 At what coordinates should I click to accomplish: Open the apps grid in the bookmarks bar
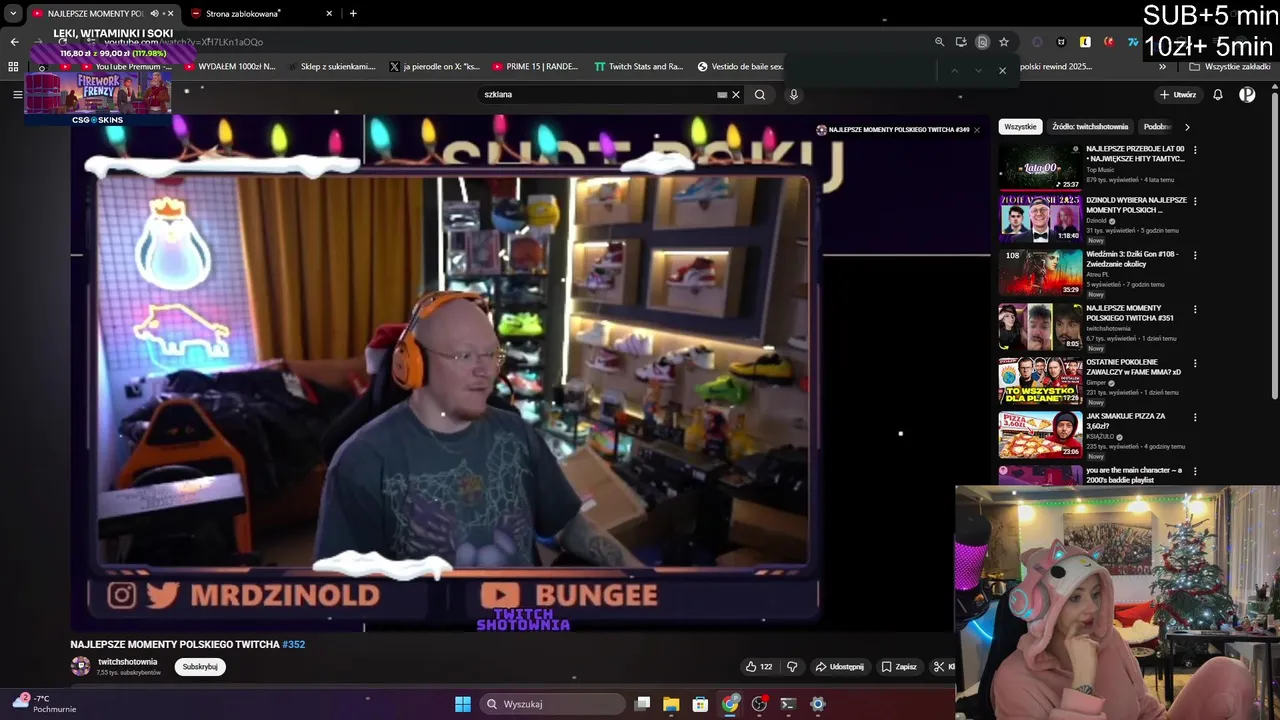(x=13, y=67)
